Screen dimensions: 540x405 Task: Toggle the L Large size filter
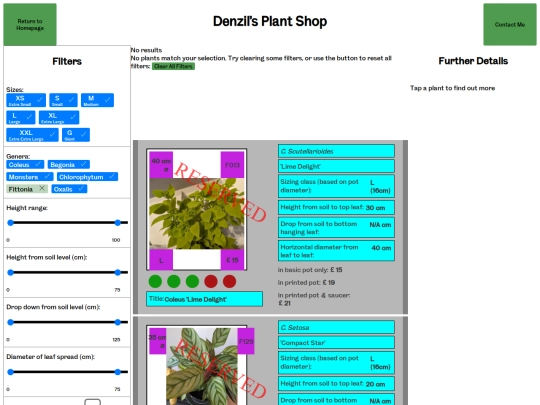[21, 117]
